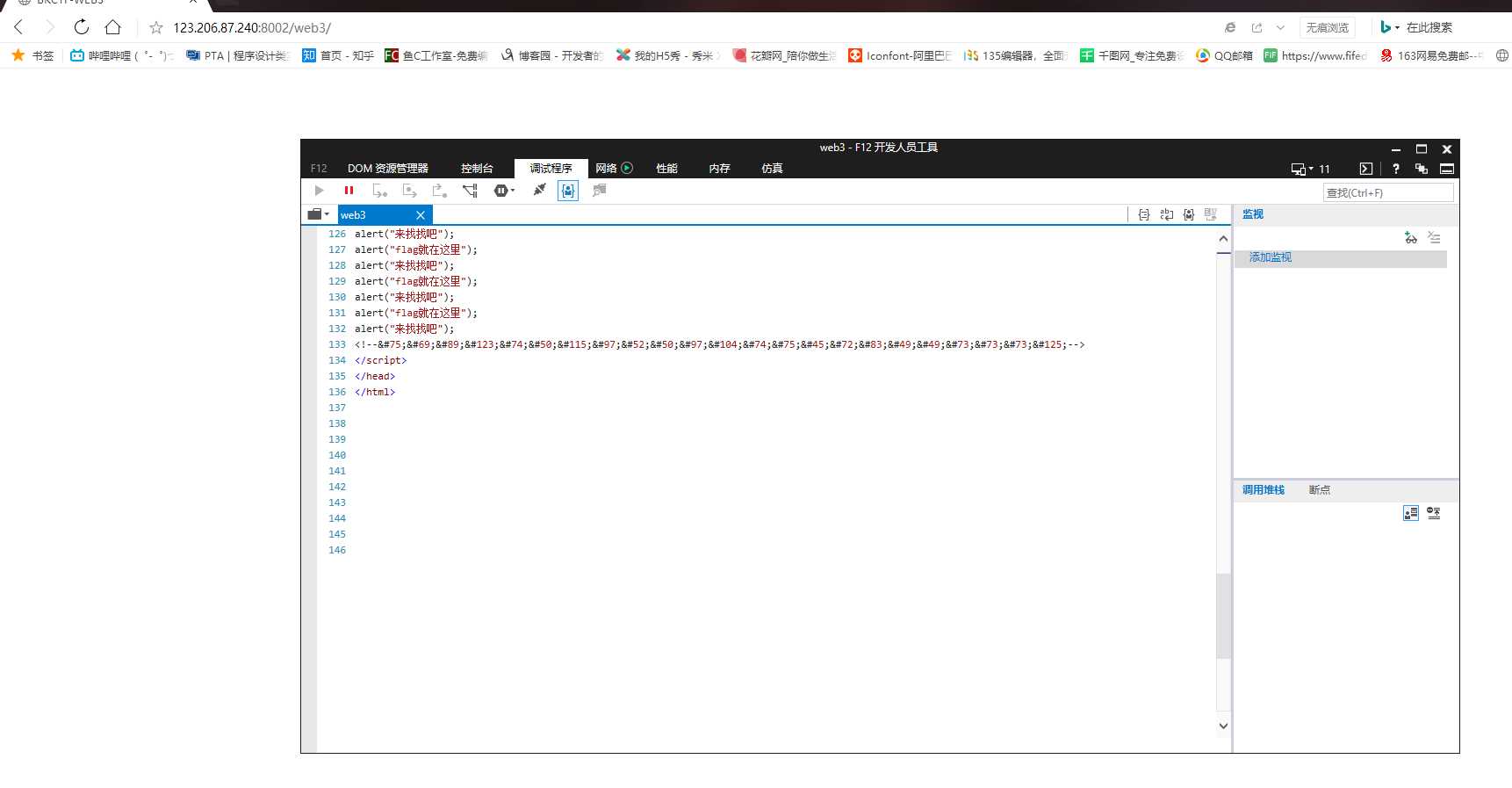Click the 查找(Ctrl+F) search field
The width and height of the screenshot is (1512, 788).
click(x=1388, y=193)
